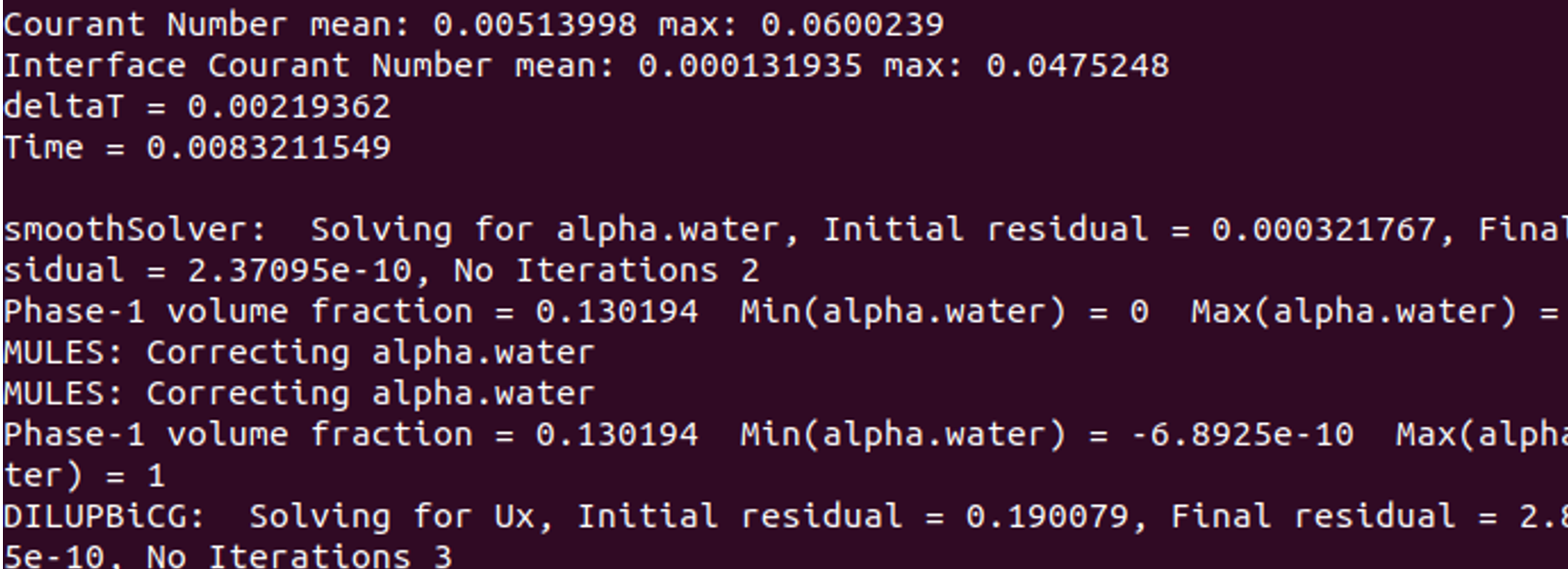Click the "Interface" word on the second line
The image size is (1568, 569).
click(x=94, y=65)
